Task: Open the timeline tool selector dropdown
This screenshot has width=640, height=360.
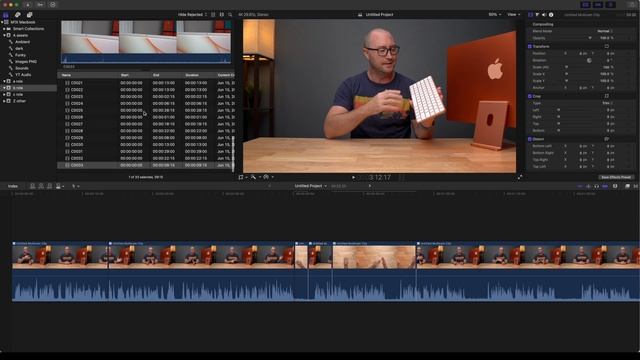Action: pos(76,186)
